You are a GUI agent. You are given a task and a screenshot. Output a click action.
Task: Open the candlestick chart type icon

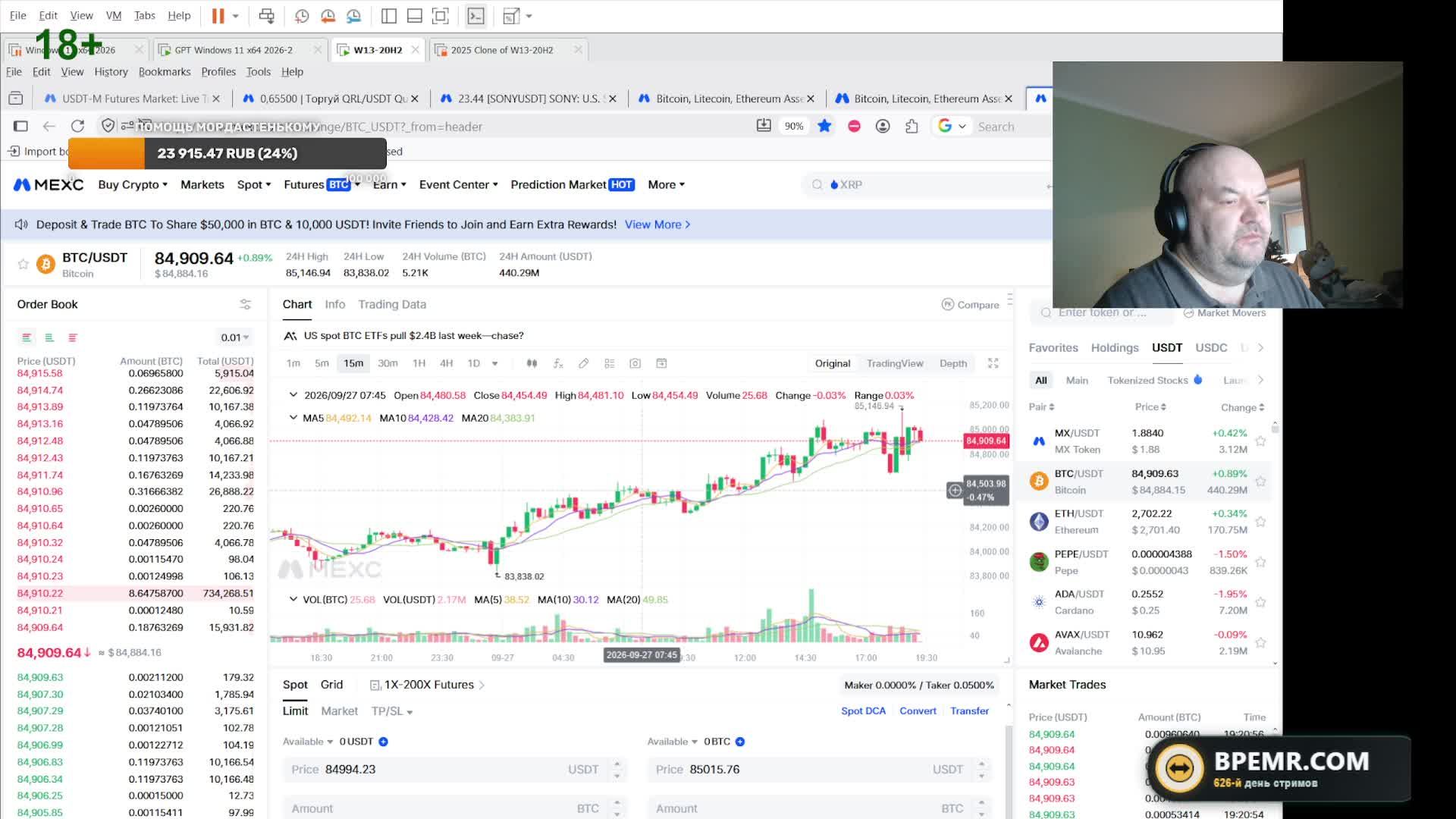[532, 363]
